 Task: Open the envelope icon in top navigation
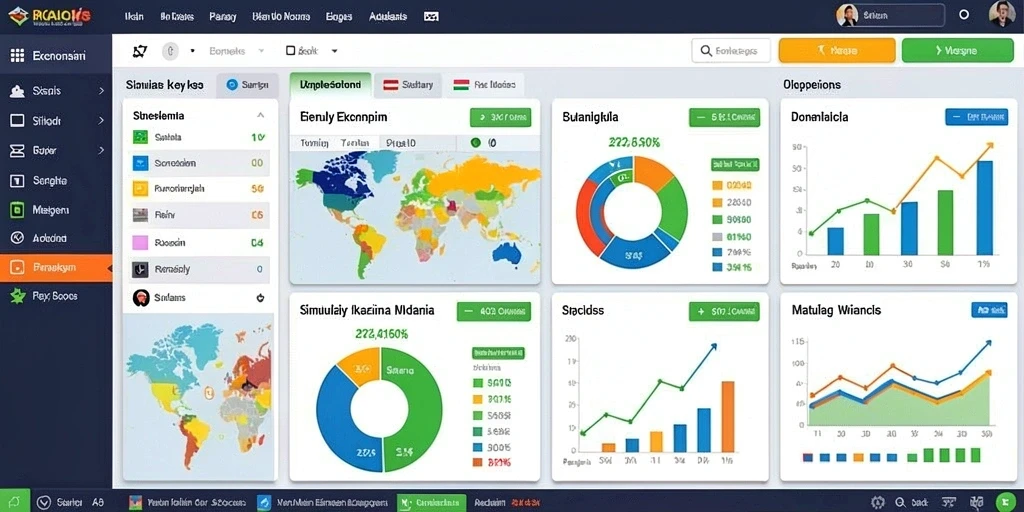tap(431, 17)
